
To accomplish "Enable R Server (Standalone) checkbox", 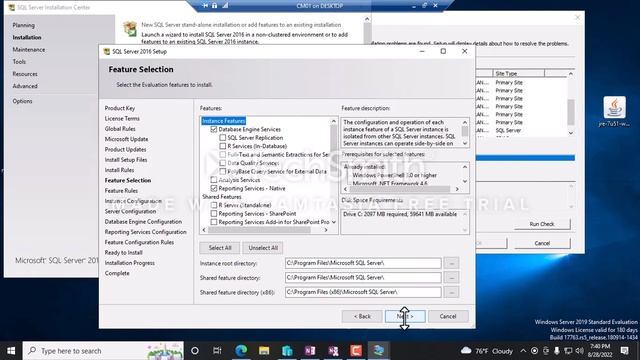I will [x=213, y=205].
